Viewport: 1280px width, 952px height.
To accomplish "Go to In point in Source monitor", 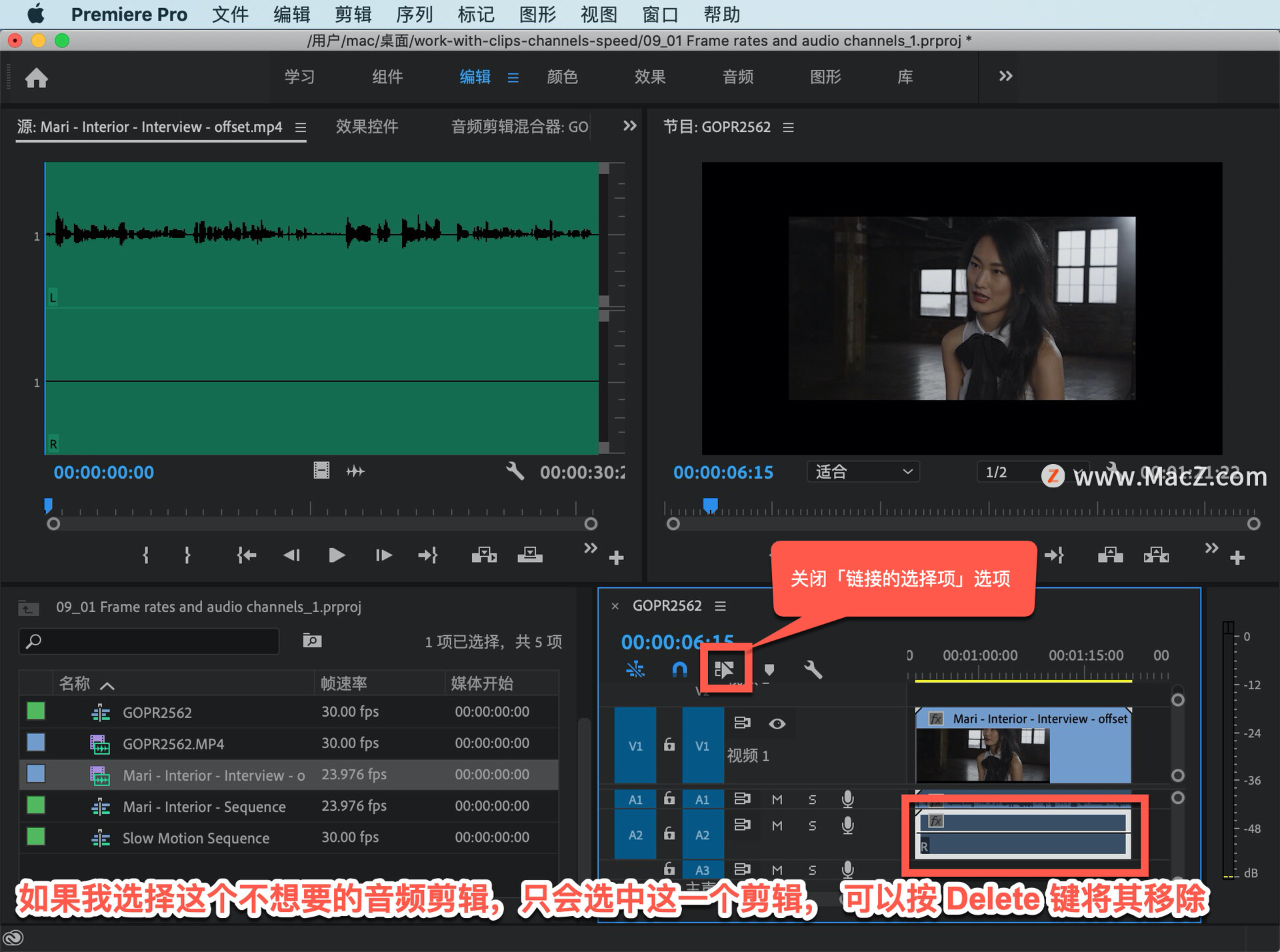I will (x=246, y=555).
